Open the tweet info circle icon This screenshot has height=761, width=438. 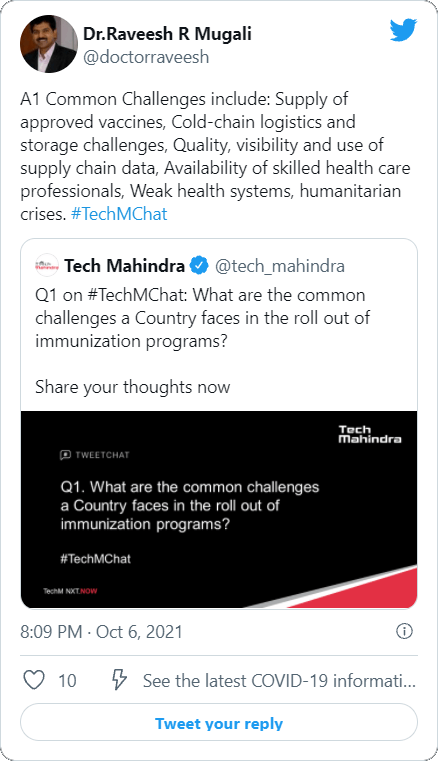(x=404, y=631)
